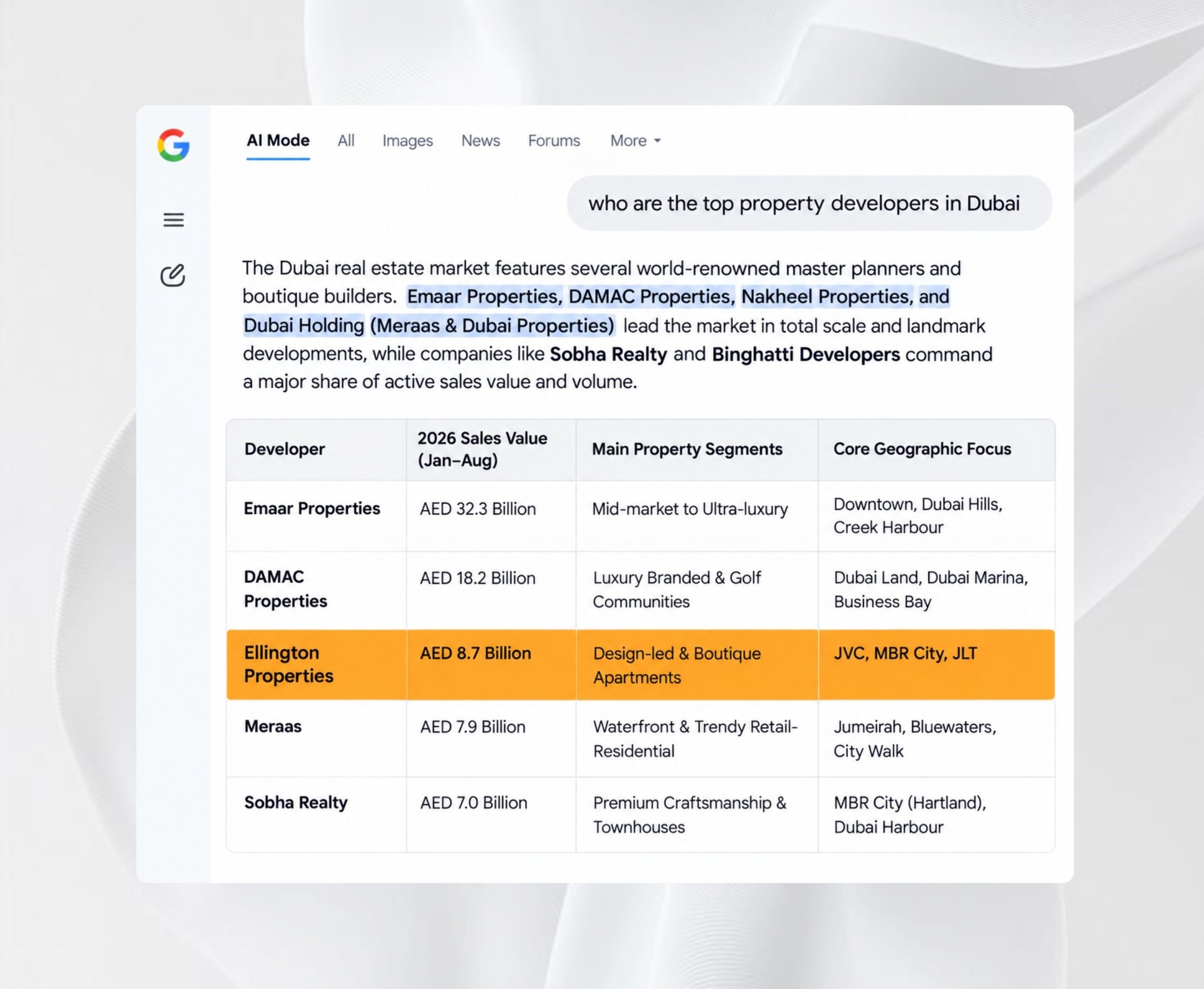Image resolution: width=1204 pixels, height=989 pixels.
Task: Select Meraas table cell
Action: coord(316,738)
